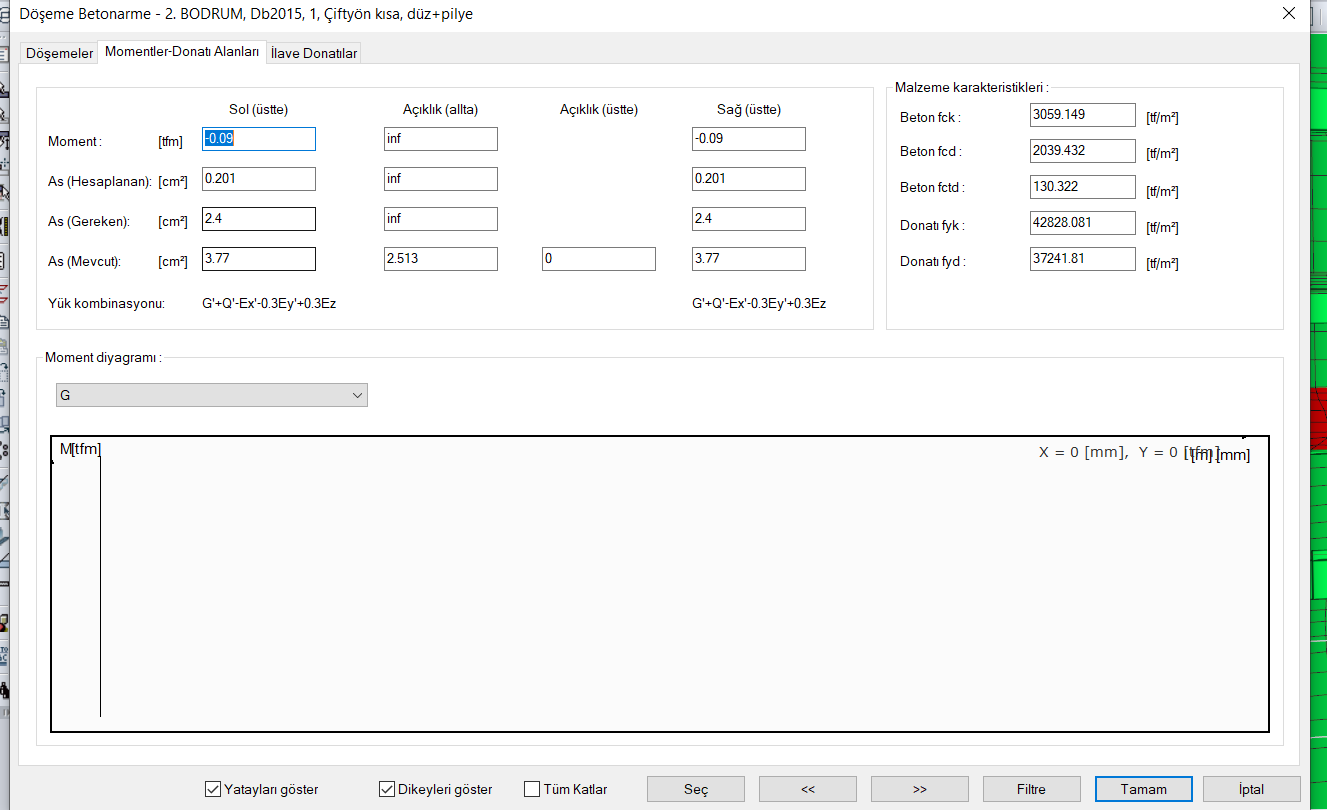Click the Beton fctd field 130.322
This screenshot has height=810, width=1327.
coord(1083,187)
